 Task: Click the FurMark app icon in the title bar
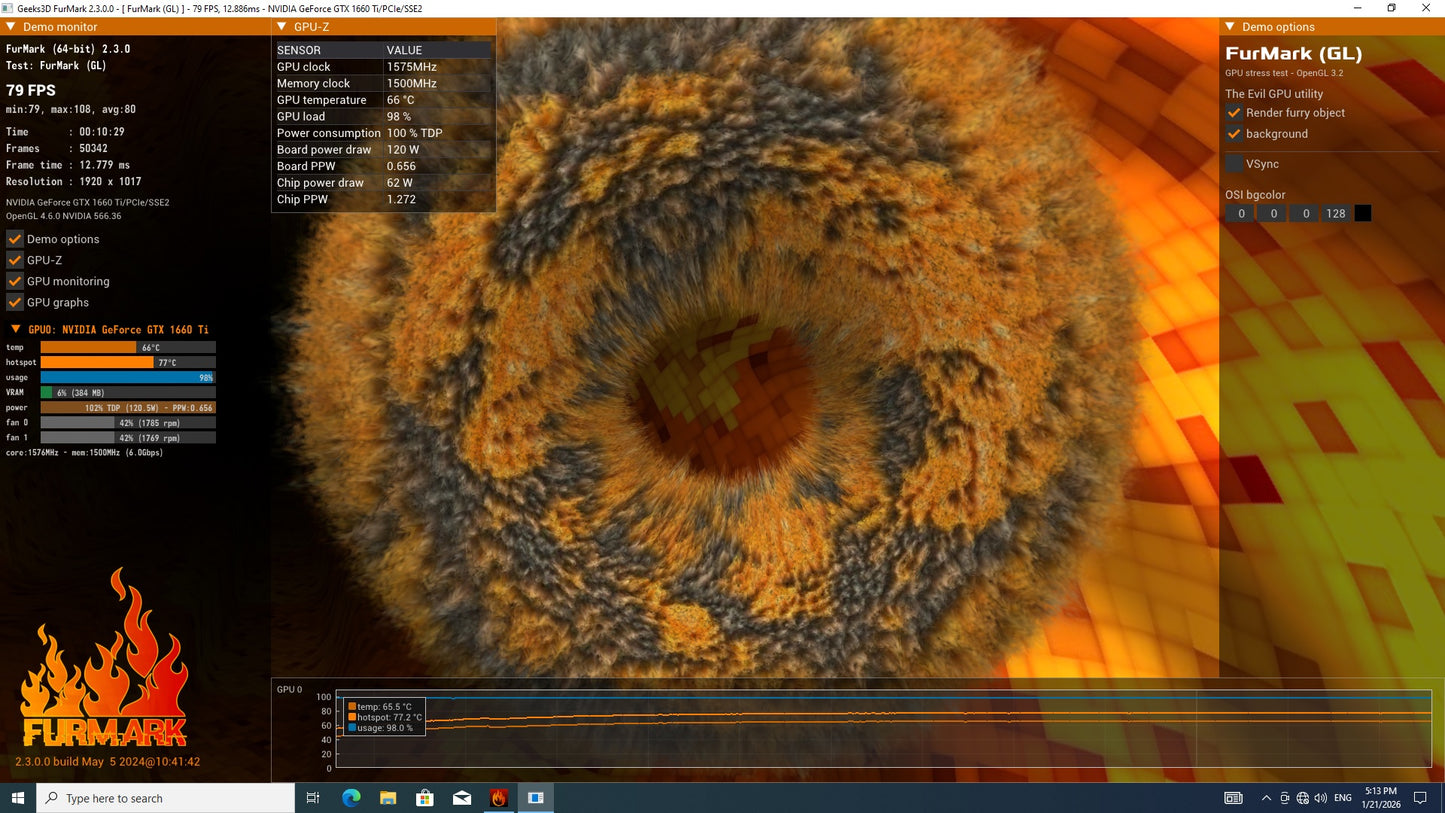click(x=7, y=8)
